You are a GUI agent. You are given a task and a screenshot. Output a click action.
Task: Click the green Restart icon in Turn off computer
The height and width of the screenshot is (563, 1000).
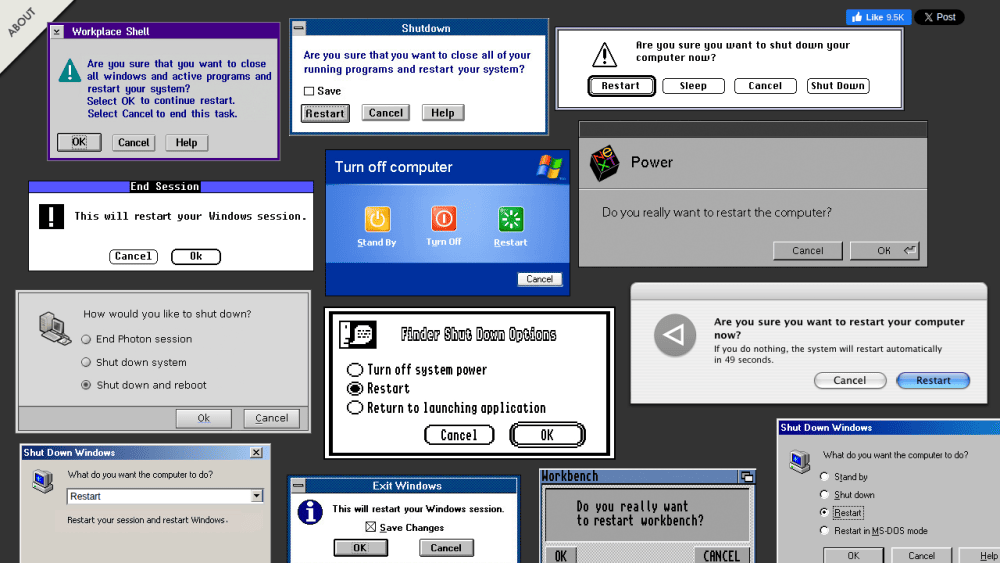(x=510, y=219)
